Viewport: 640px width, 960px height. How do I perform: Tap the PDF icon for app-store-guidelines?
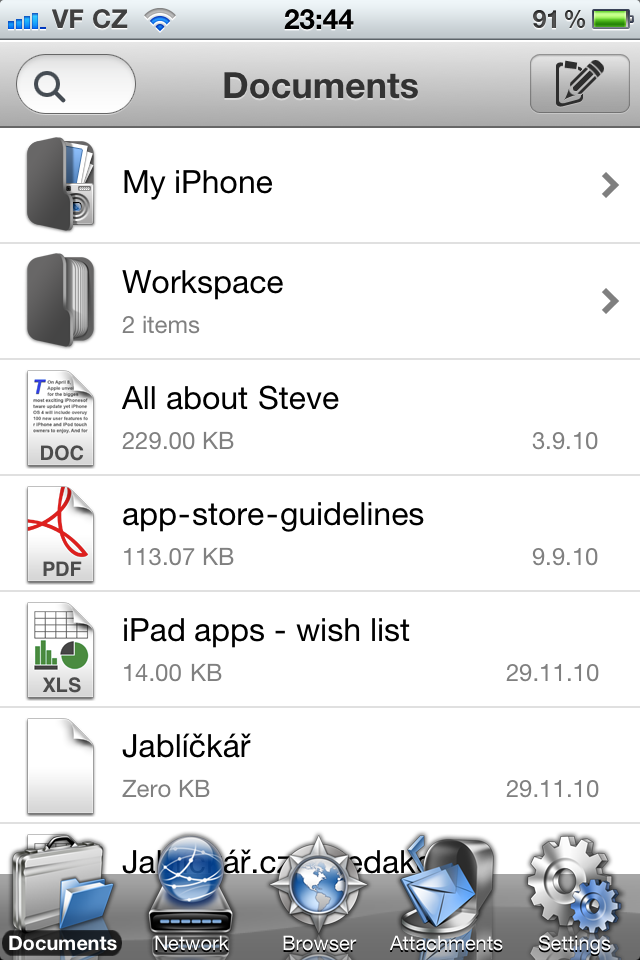(60, 533)
